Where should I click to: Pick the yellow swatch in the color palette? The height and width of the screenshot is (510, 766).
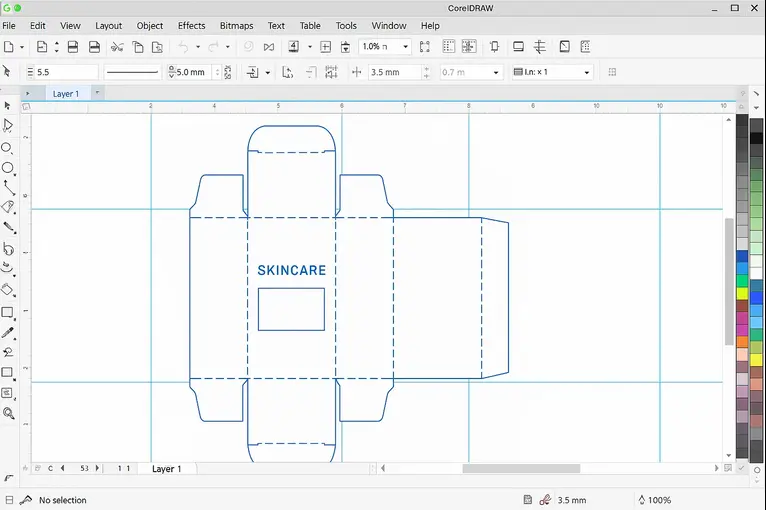click(x=742, y=293)
